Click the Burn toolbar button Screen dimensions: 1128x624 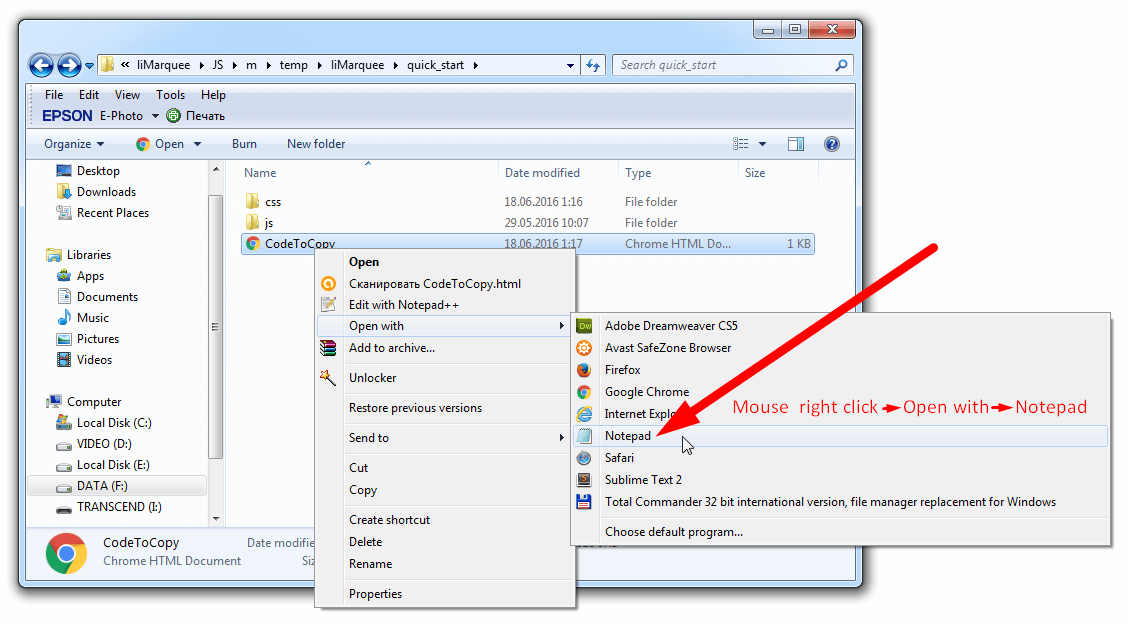click(x=244, y=144)
